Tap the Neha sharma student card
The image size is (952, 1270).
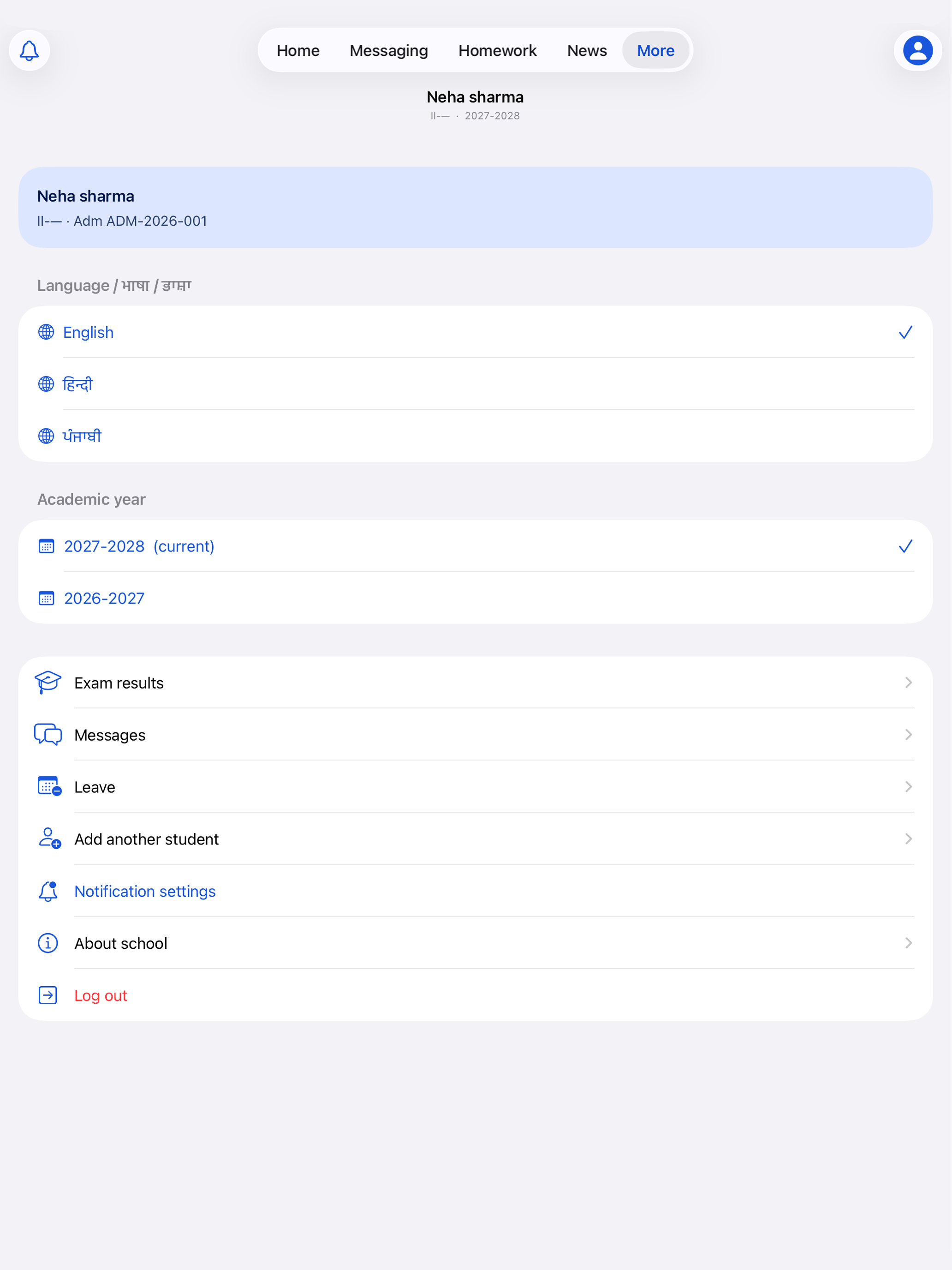476,207
